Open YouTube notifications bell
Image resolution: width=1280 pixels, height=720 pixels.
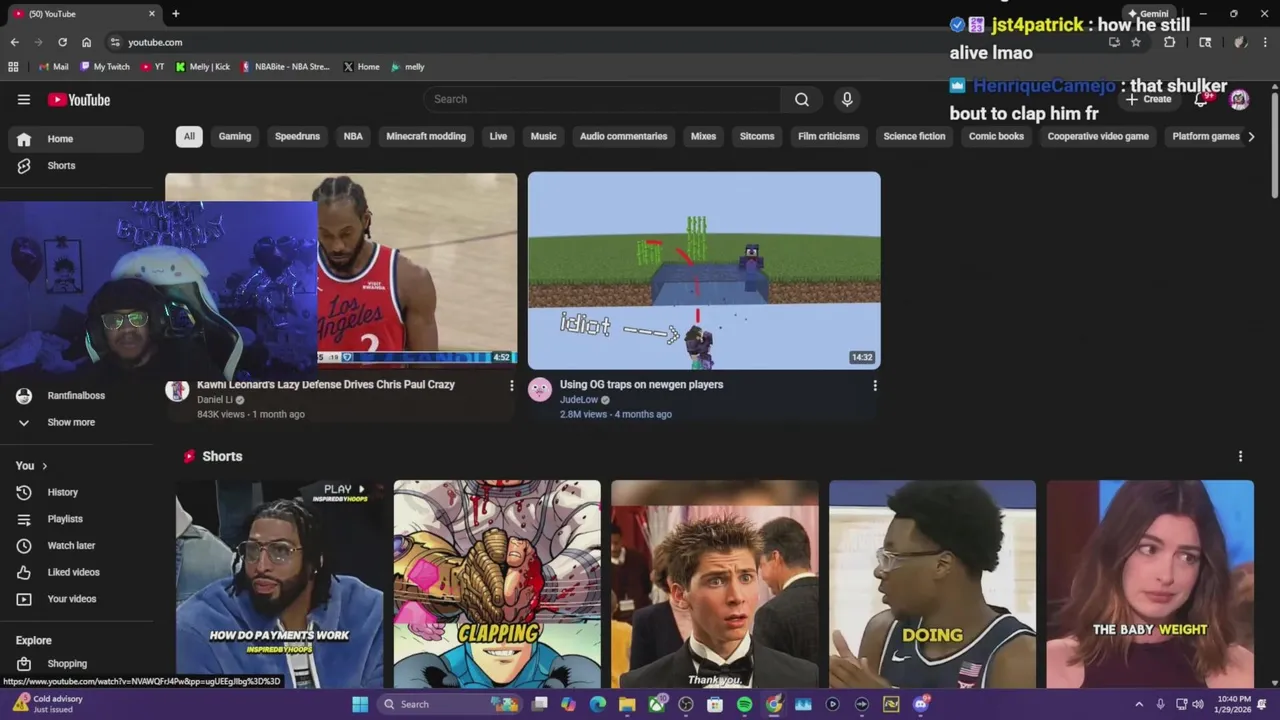click(1202, 99)
